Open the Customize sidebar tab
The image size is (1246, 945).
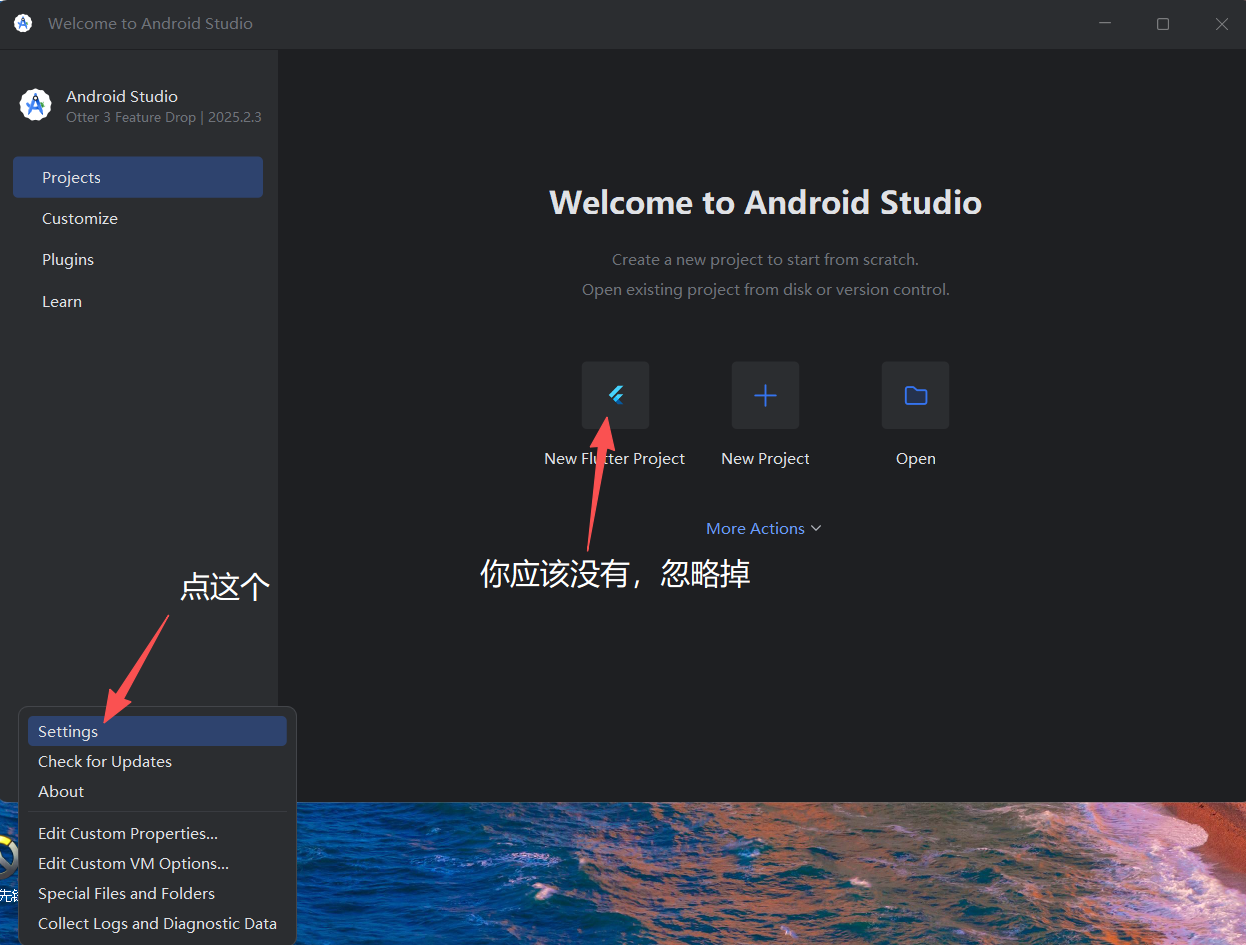click(138, 218)
